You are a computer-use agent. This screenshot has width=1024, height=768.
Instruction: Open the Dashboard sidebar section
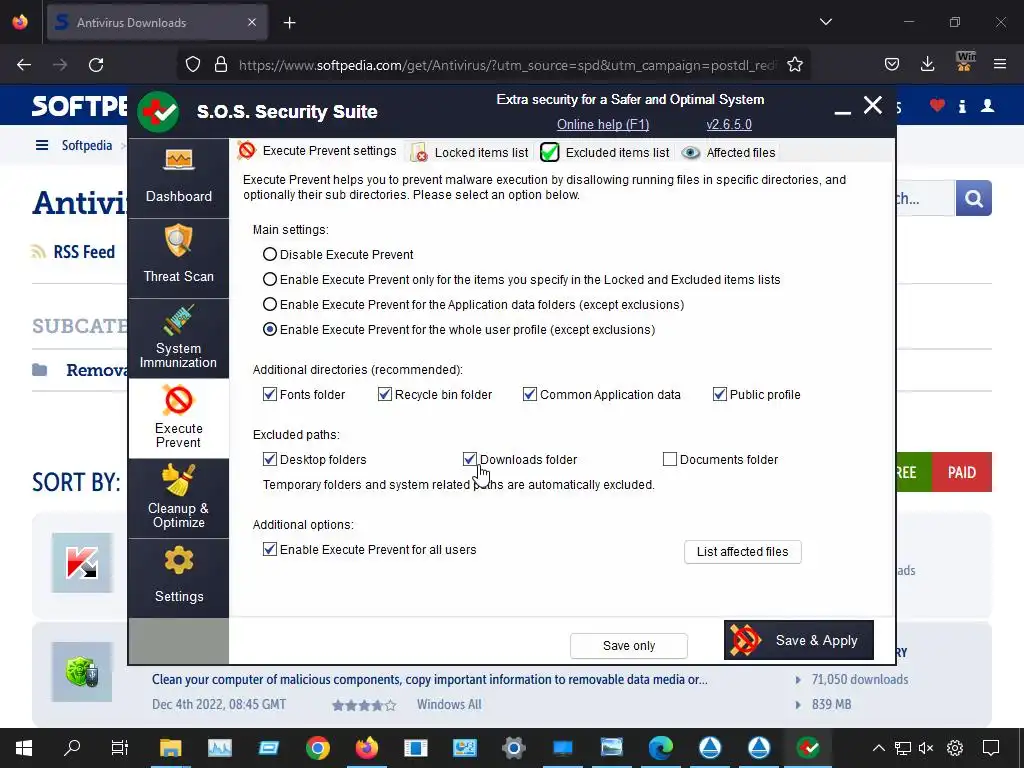tap(178, 178)
